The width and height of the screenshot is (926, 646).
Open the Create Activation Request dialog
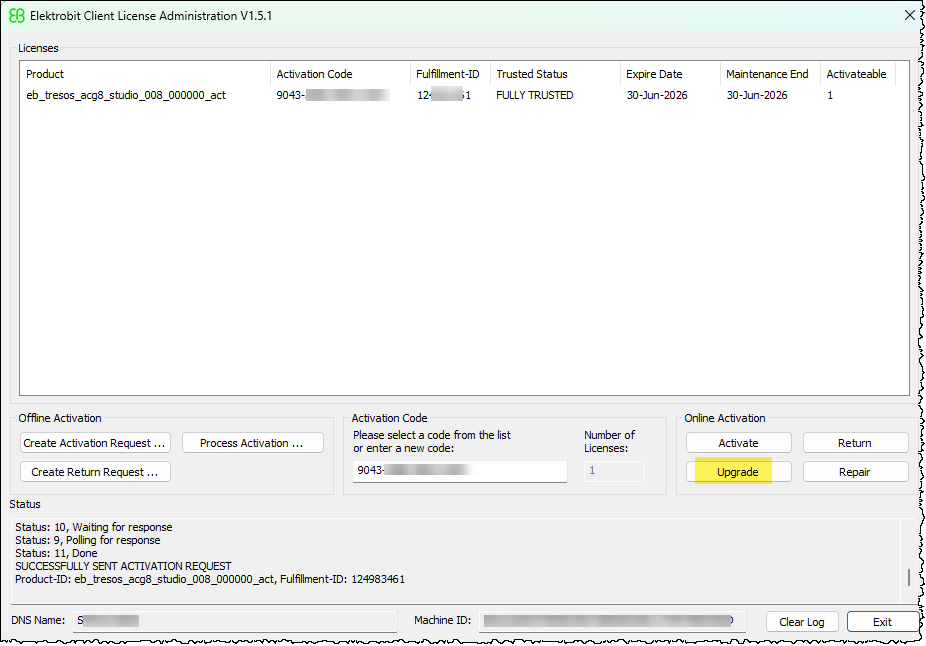point(94,442)
